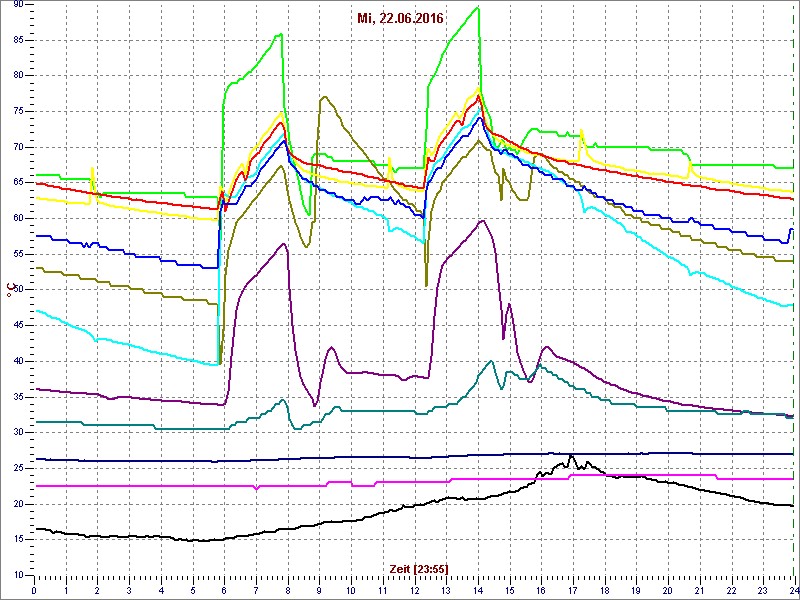Select the Zeit [23:55] time label
This screenshot has width=800, height=600.
[x=419, y=569]
